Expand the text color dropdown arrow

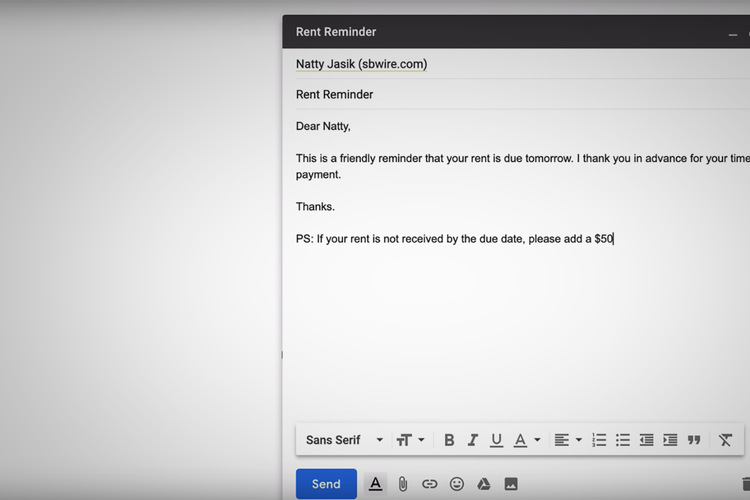[x=537, y=440]
